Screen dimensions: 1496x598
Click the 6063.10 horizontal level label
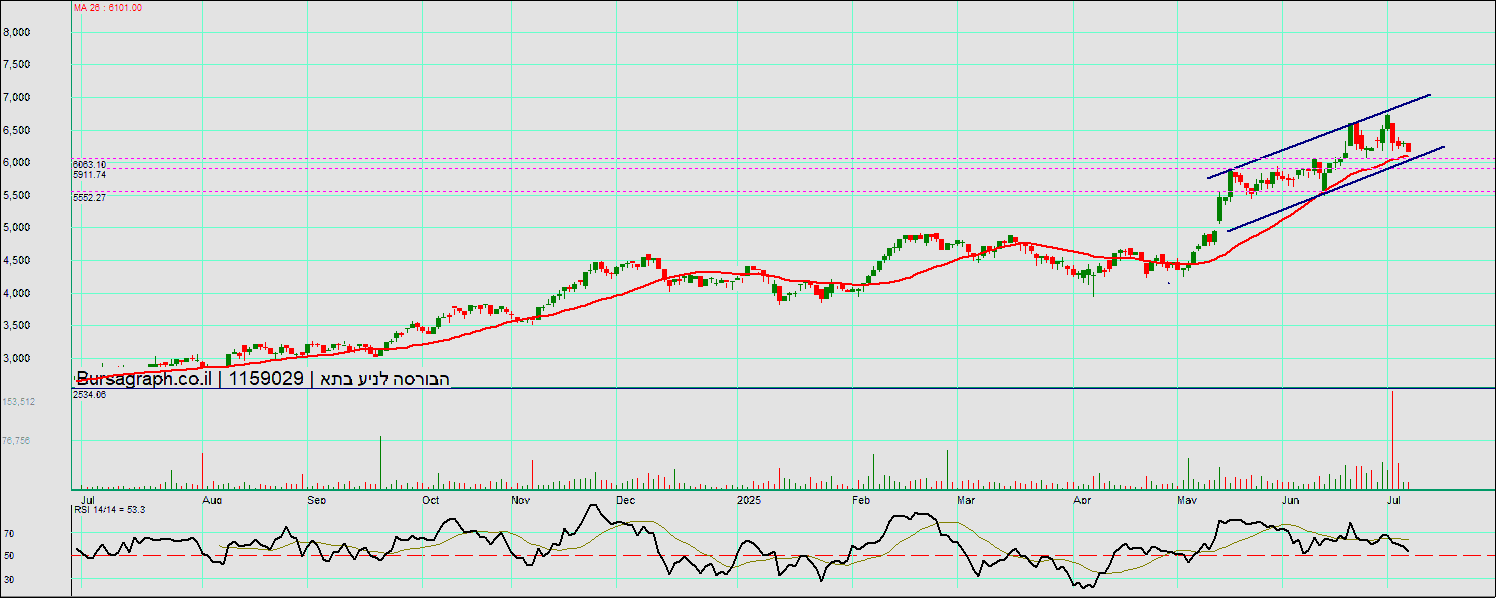tap(90, 164)
